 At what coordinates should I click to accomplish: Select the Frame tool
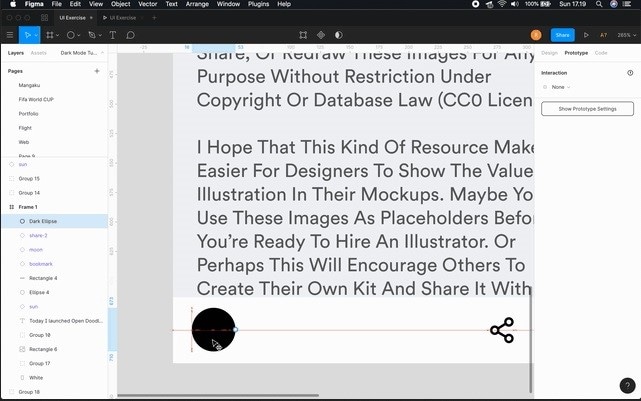[49, 35]
